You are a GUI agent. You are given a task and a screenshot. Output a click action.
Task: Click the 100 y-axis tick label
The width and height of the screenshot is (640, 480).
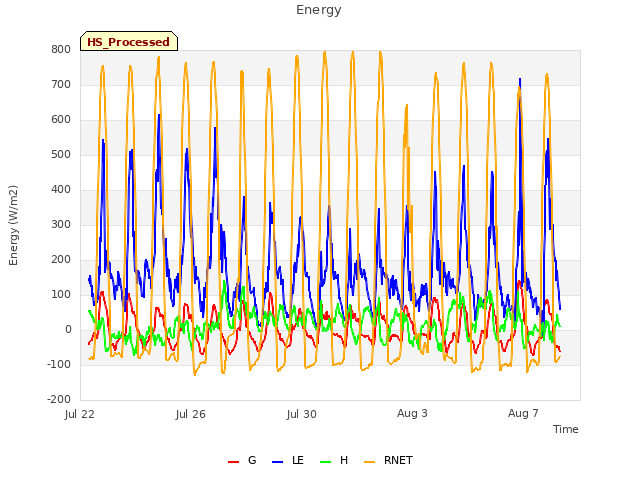(x=61, y=294)
